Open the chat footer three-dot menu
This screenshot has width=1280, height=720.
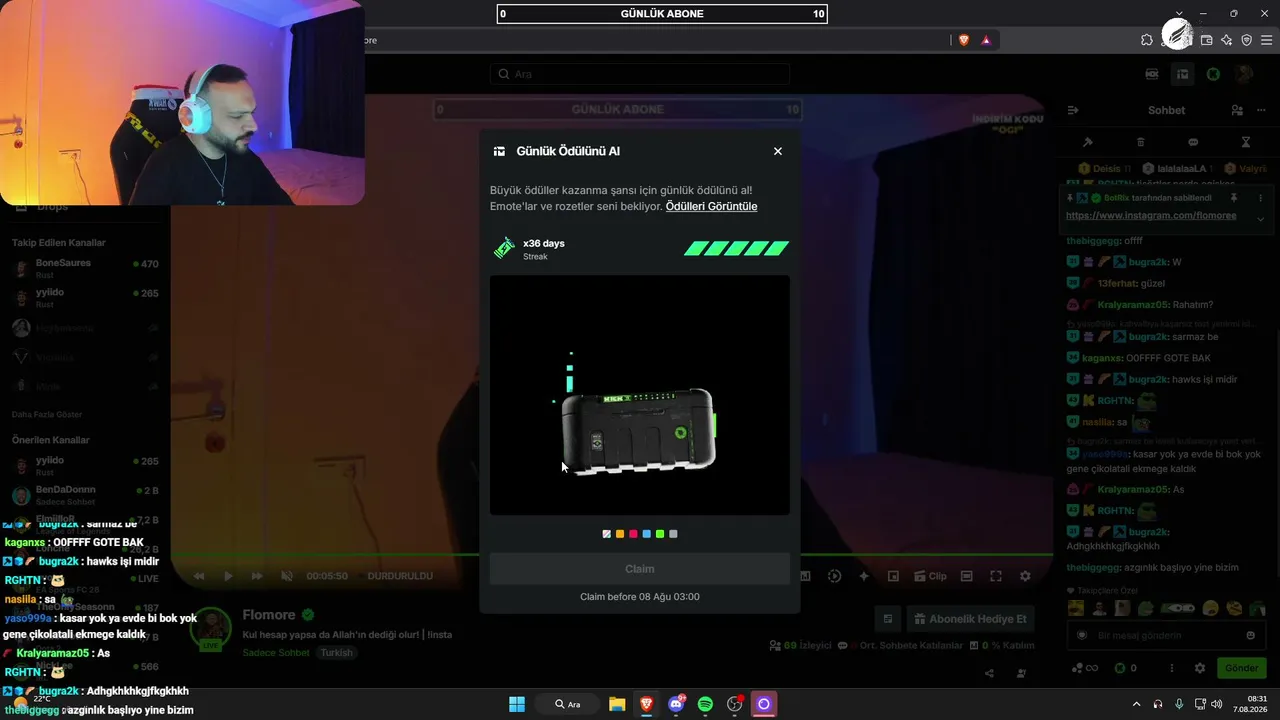pos(1172,668)
